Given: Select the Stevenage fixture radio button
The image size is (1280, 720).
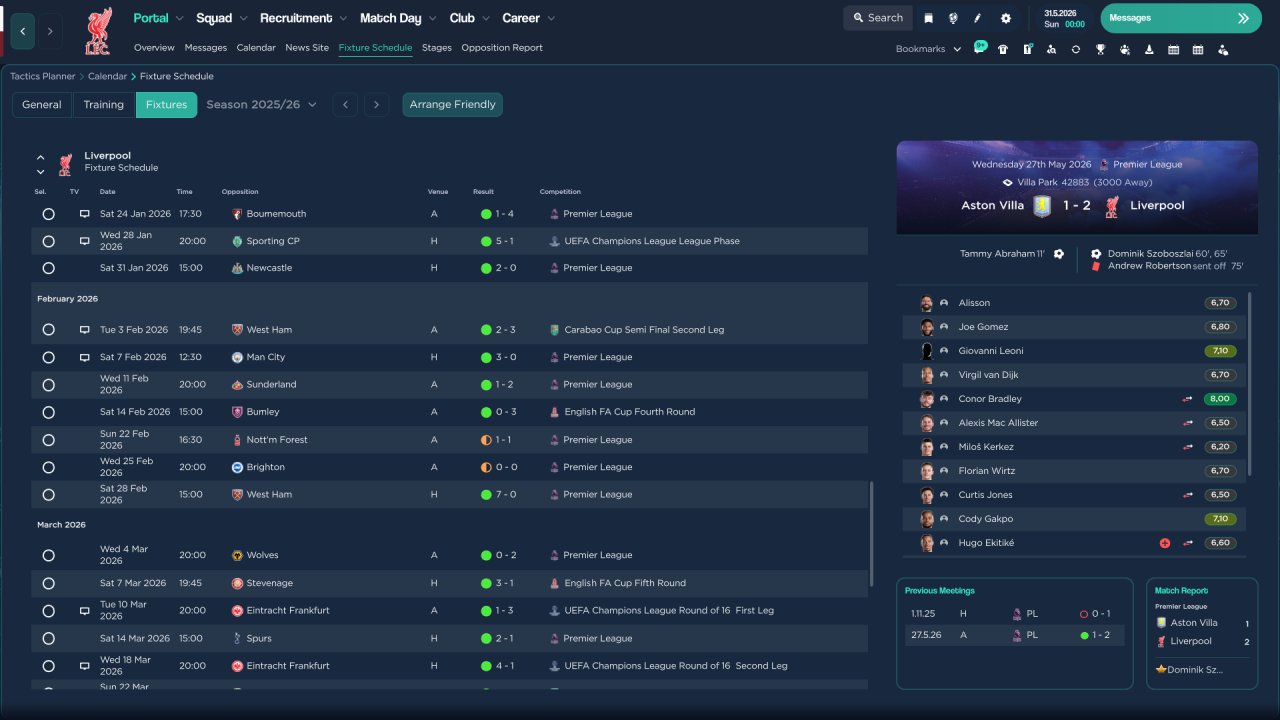Looking at the screenshot, I should [48, 583].
